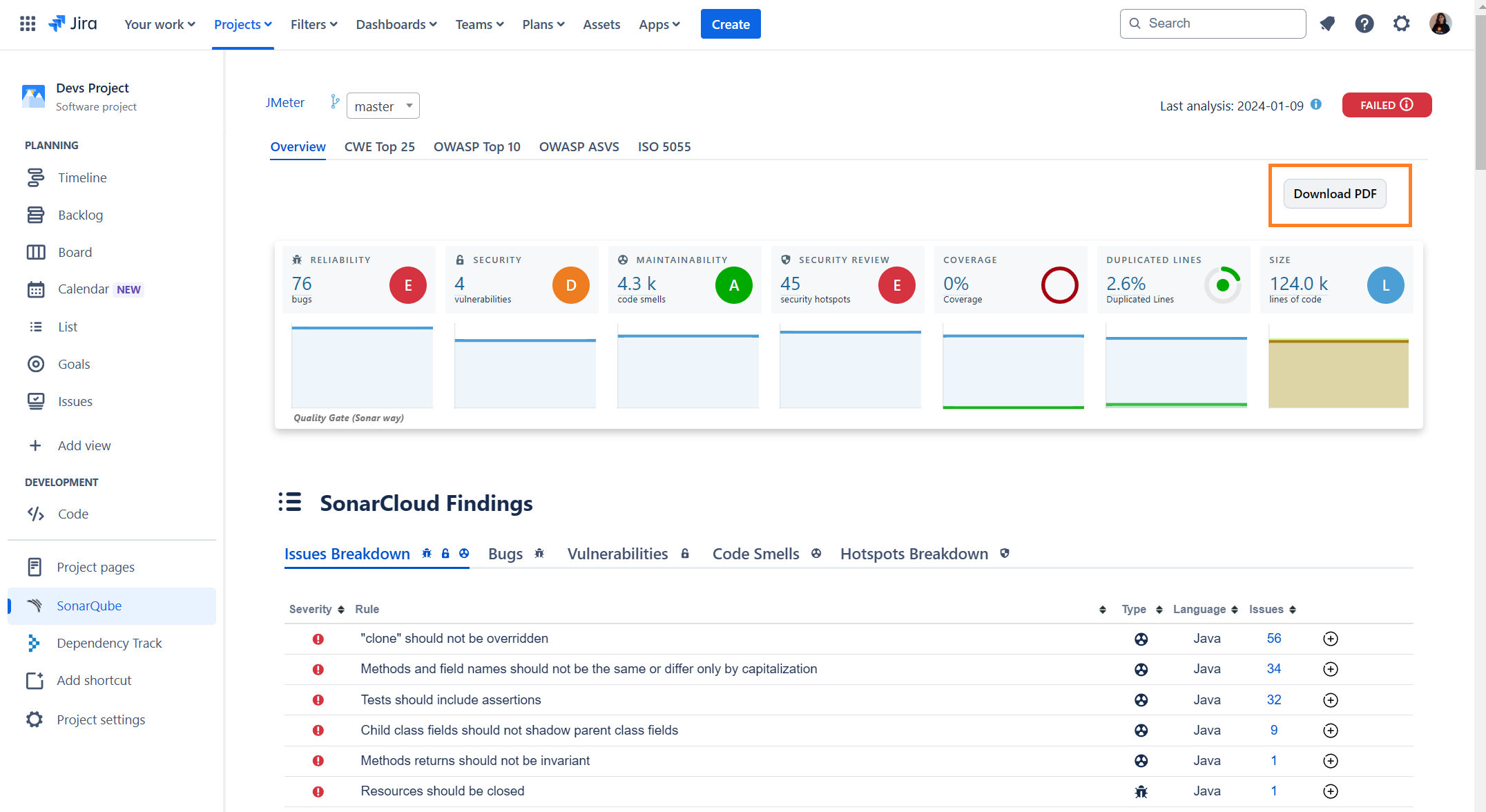Screen dimensions: 1486x812
Task: Click the Maintainability A rating badge
Action: tap(734, 285)
